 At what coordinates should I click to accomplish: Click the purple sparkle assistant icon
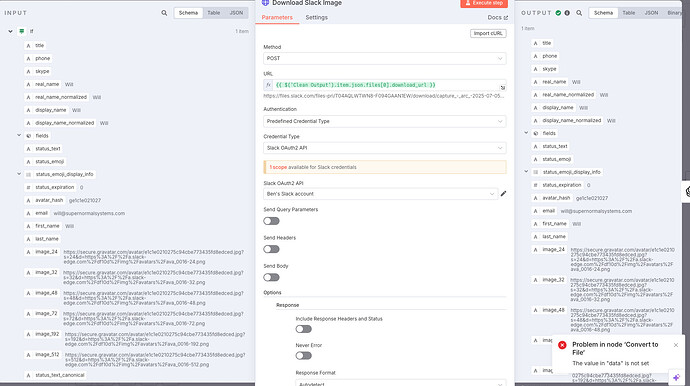click(x=676, y=378)
